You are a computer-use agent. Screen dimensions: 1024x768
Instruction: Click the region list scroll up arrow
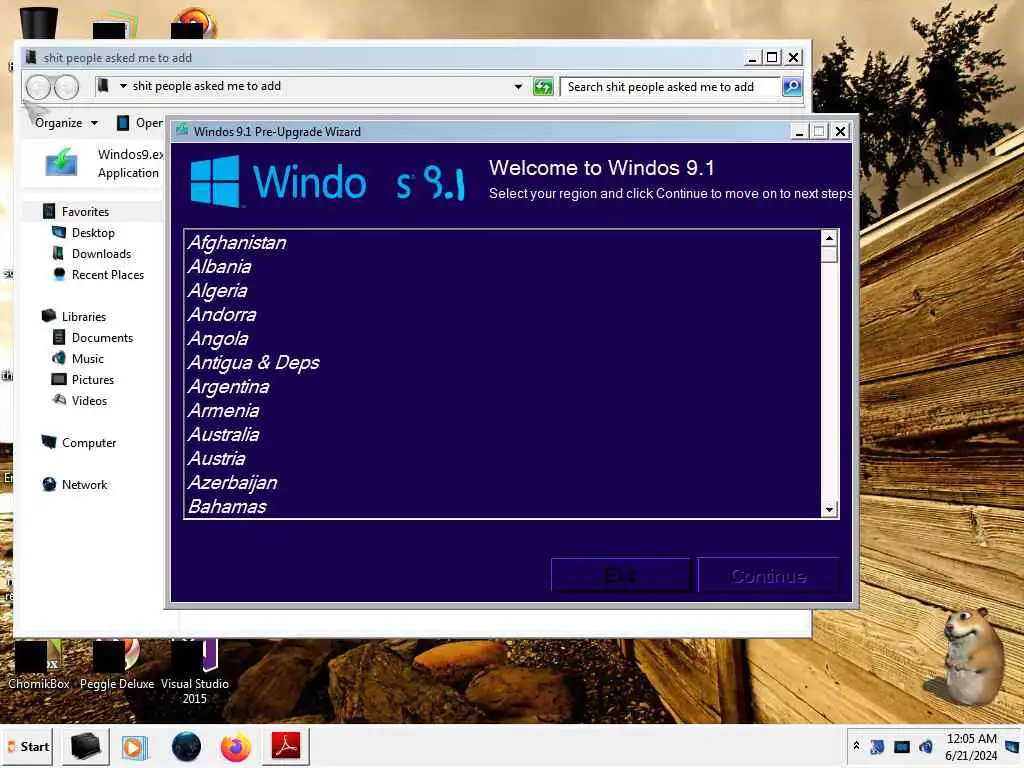point(829,238)
